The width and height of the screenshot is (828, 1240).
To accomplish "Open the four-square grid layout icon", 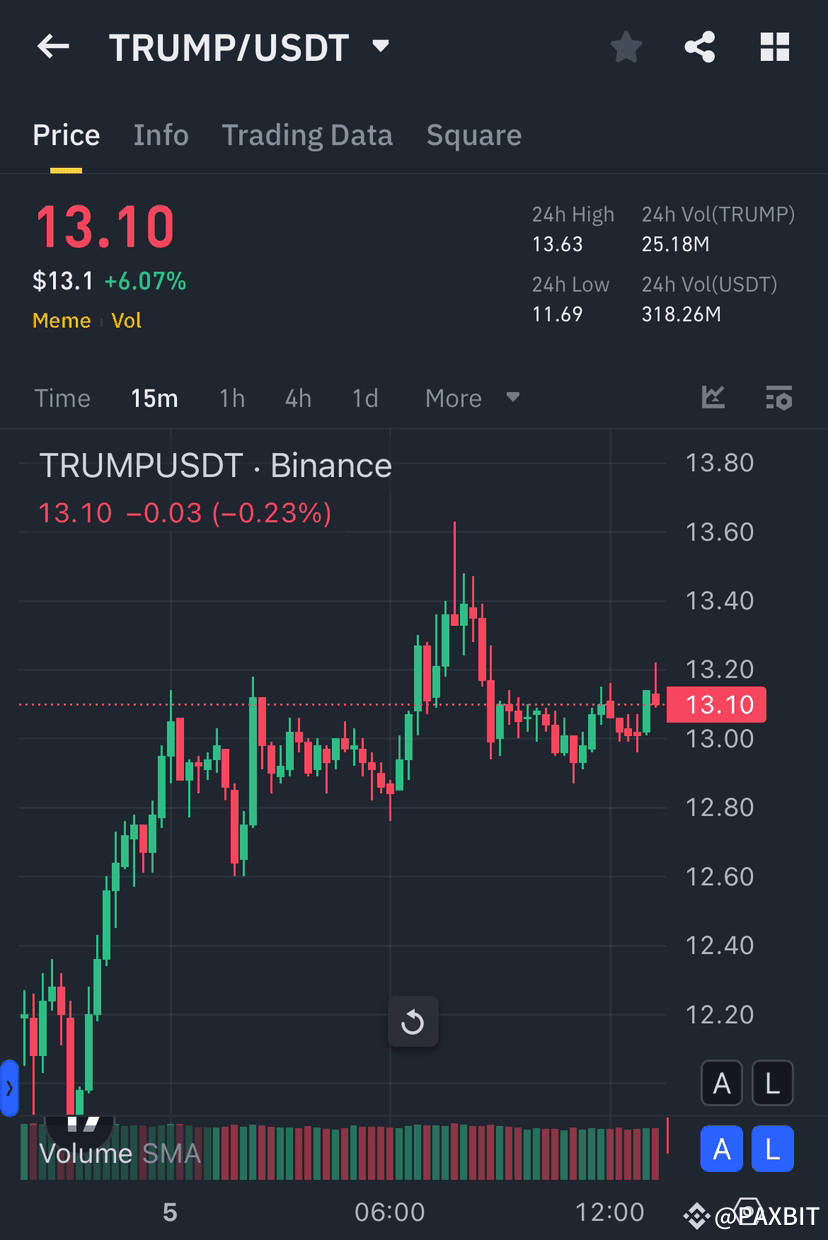I will click(775, 47).
